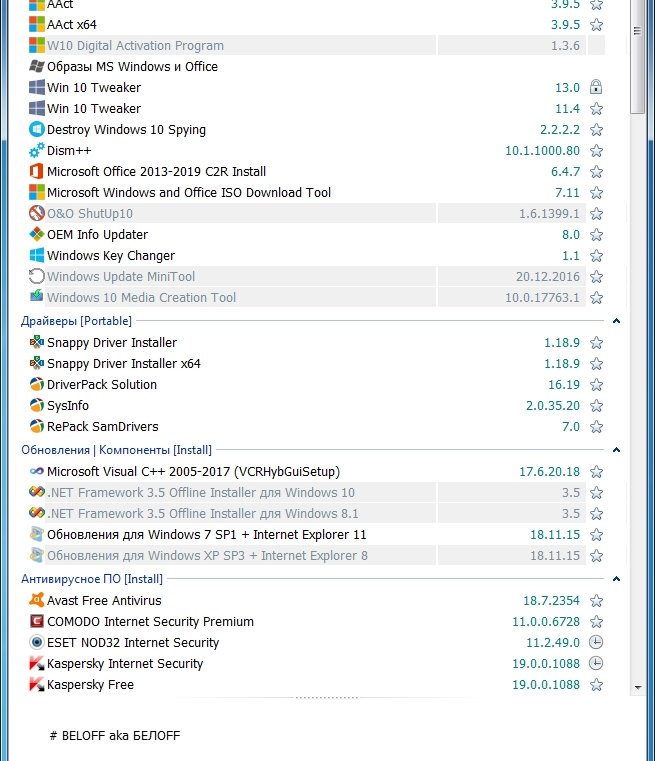Toggle favorite star for Windows 10 Media Creation Tool

[596, 297]
